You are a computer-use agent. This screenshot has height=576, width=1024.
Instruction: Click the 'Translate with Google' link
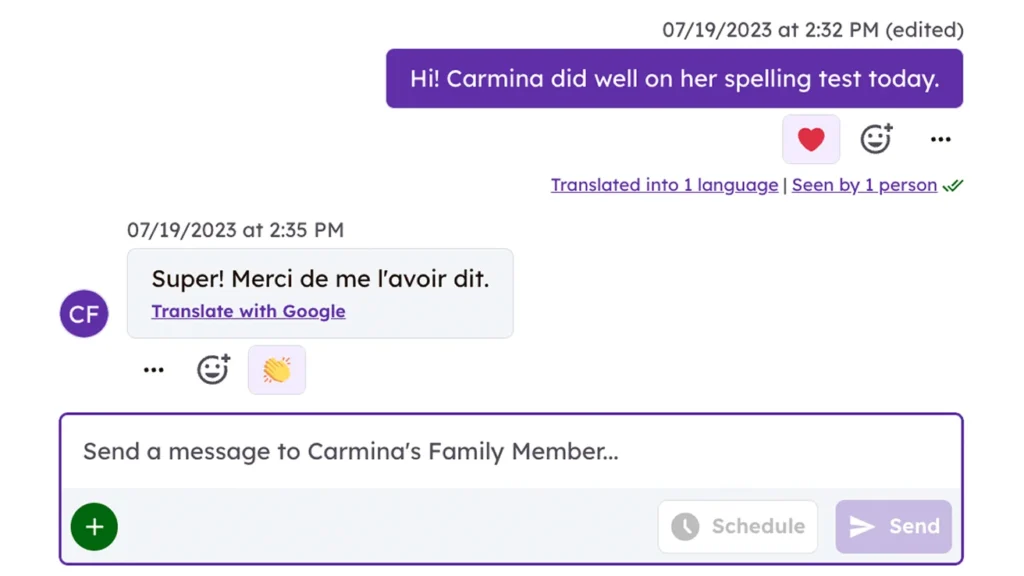248,311
